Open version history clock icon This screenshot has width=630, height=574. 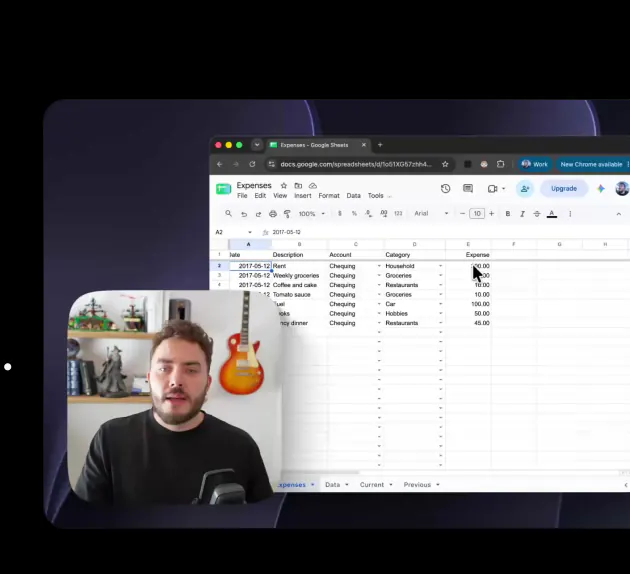pyautogui.click(x=445, y=188)
